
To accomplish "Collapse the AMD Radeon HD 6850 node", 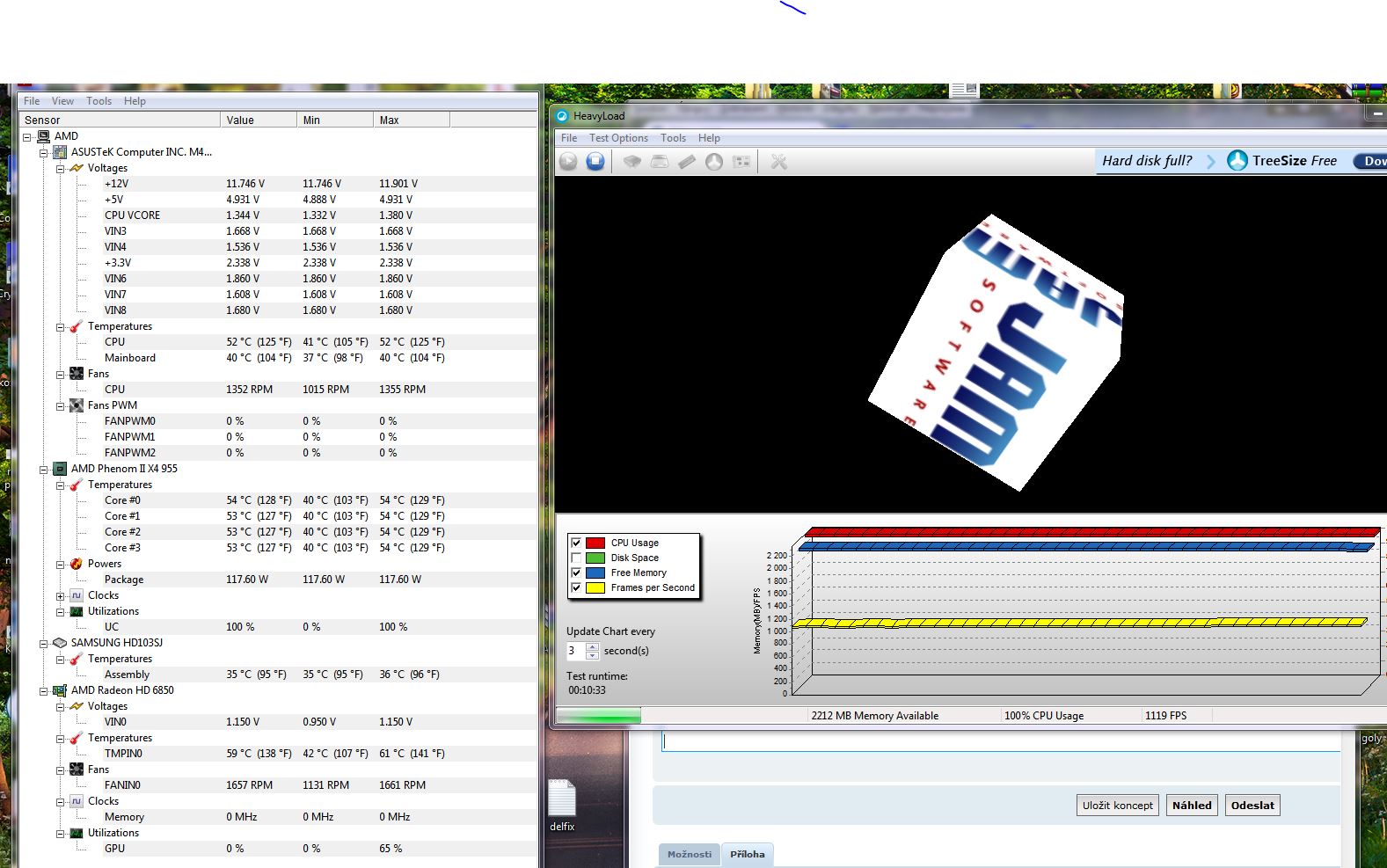I will pos(43,690).
